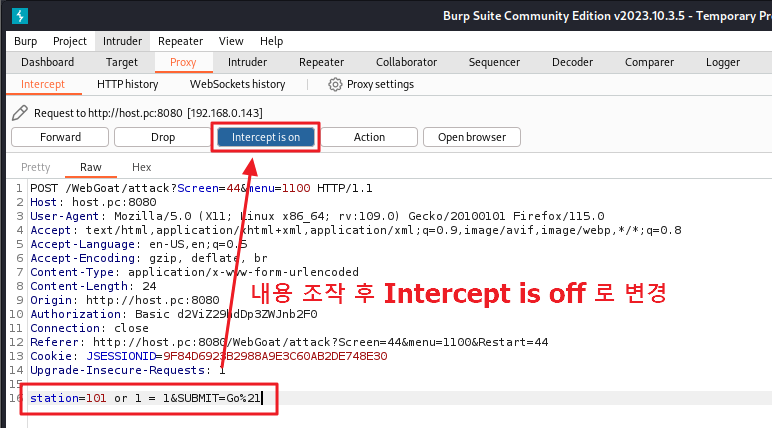Click the Burp Suite lightning logo icon
The height and width of the screenshot is (428, 772).
tap(20, 16)
